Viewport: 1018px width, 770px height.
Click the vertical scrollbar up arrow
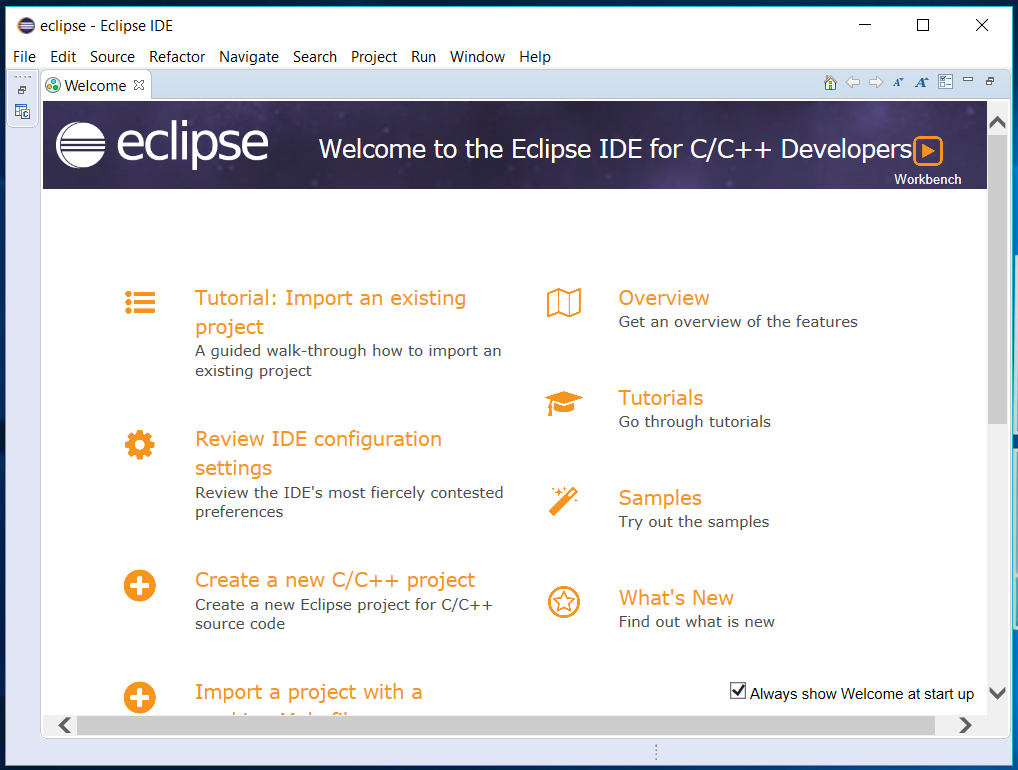click(997, 122)
